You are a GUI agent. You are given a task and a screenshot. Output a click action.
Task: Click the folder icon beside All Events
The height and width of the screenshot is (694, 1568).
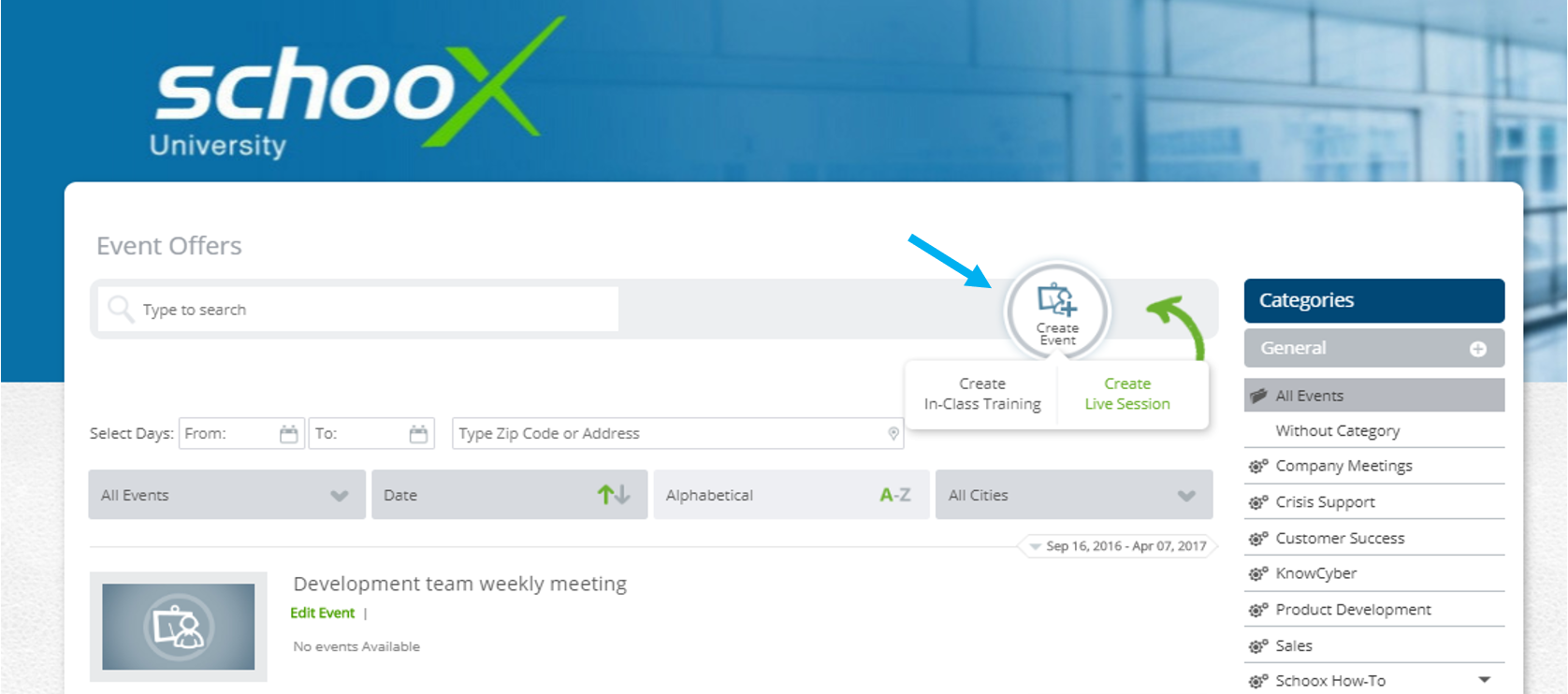(1258, 395)
